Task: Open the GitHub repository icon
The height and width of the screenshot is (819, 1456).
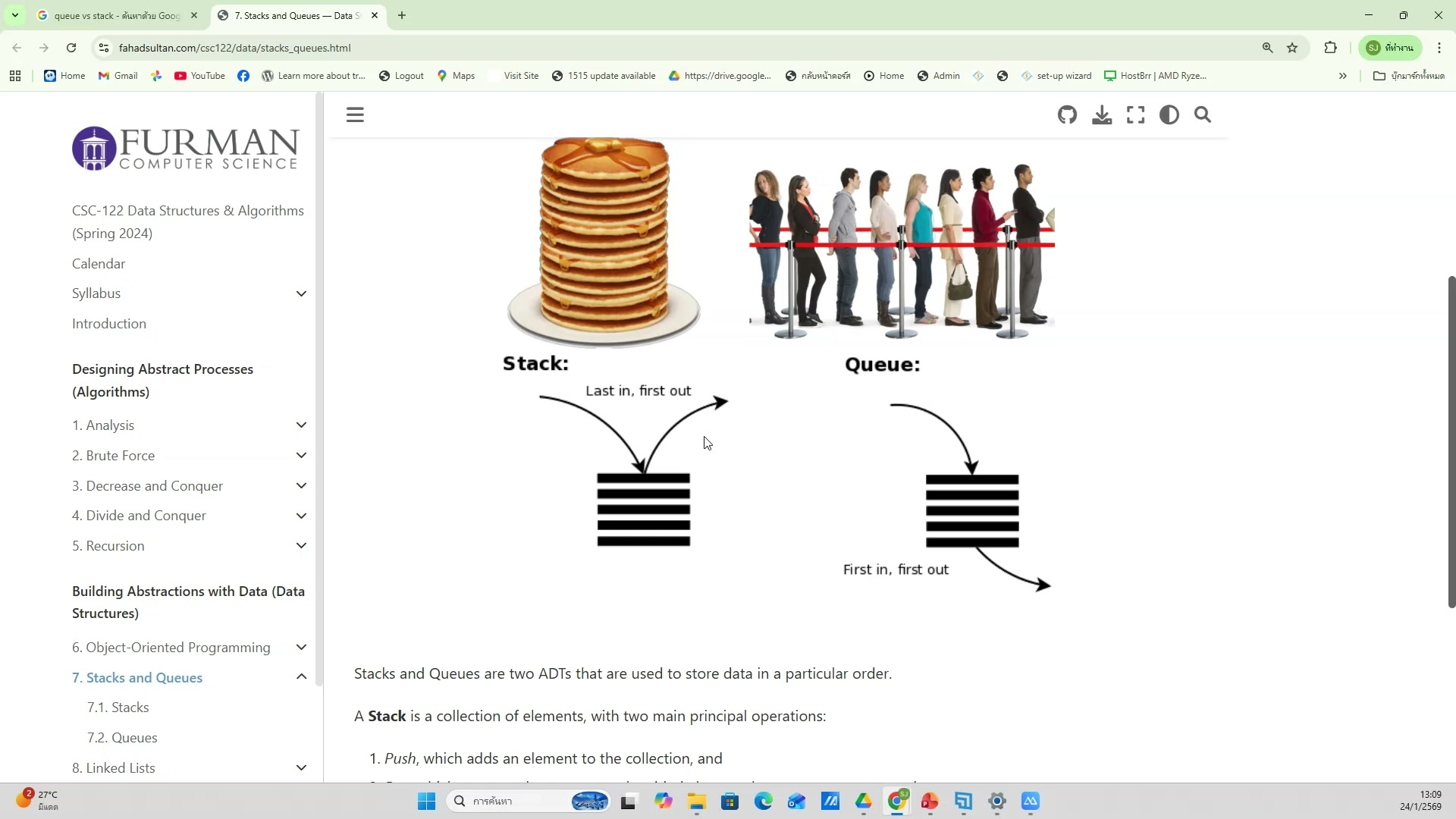Action: tap(1067, 115)
